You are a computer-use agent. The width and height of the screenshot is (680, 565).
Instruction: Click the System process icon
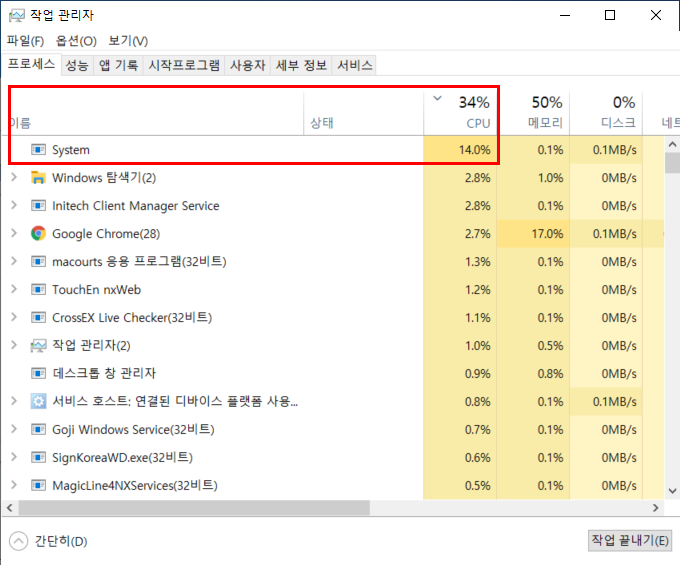click(x=38, y=150)
